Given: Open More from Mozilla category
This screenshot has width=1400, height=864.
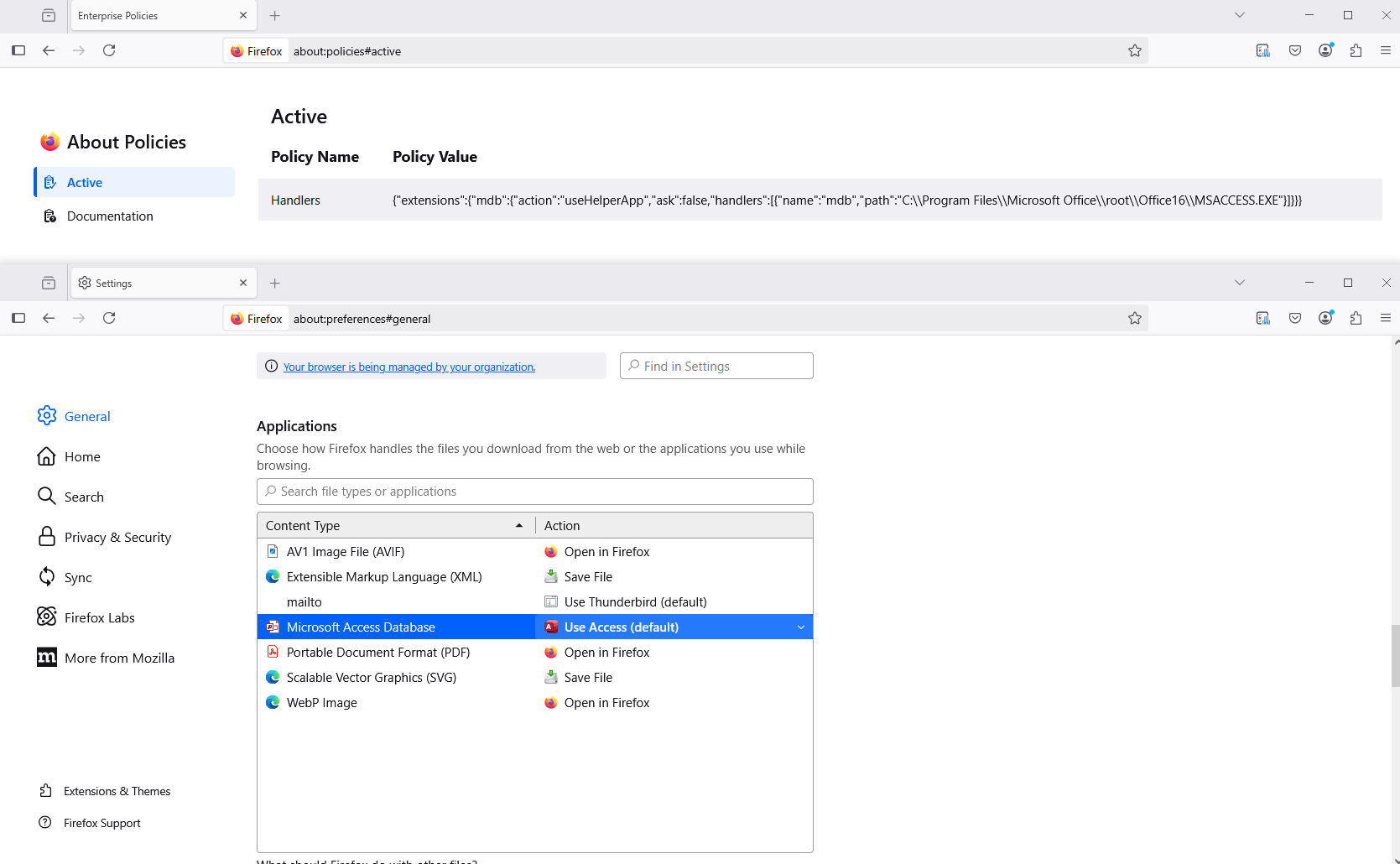Looking at the screenshot, I should tap(106, 658).
